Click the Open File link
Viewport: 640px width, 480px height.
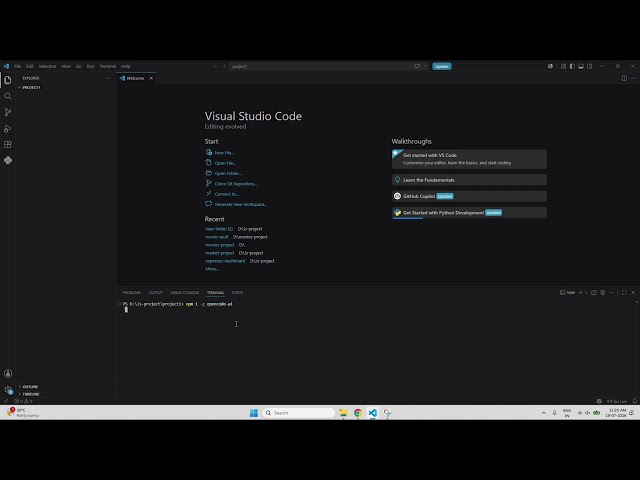(x=225, y=163)
